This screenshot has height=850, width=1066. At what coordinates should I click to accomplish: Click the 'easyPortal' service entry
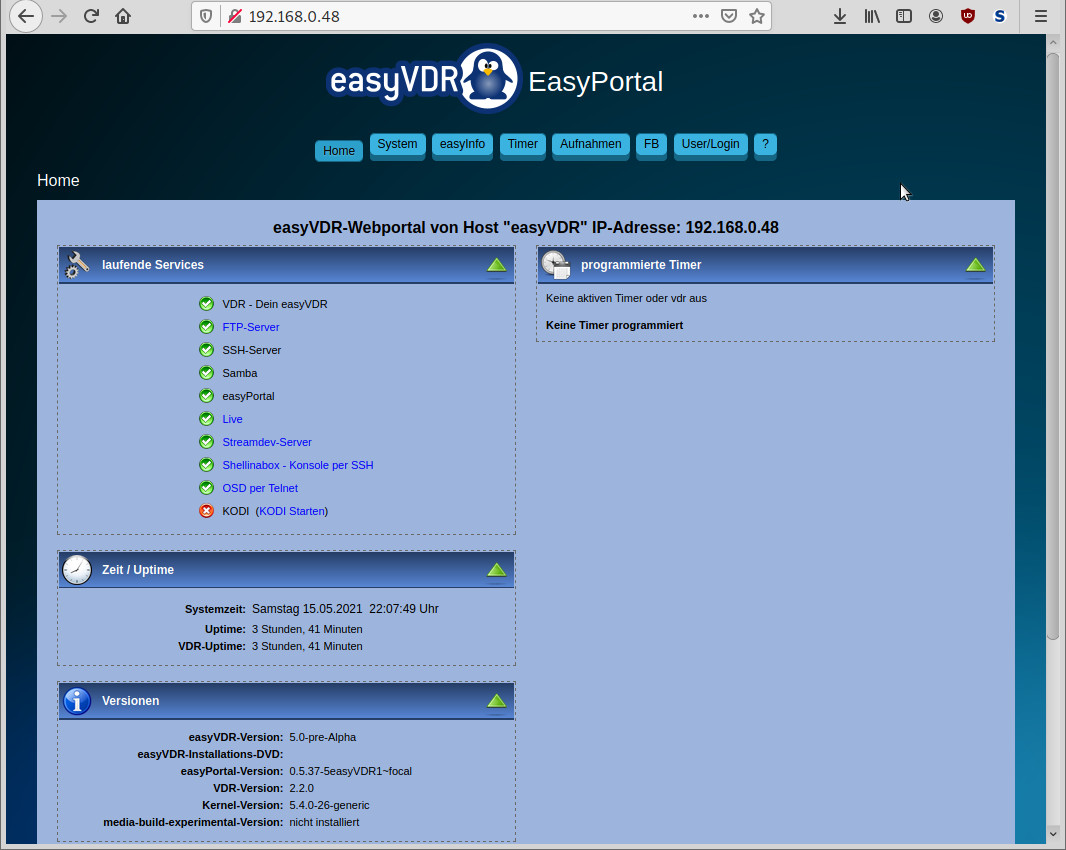[248, 396]
